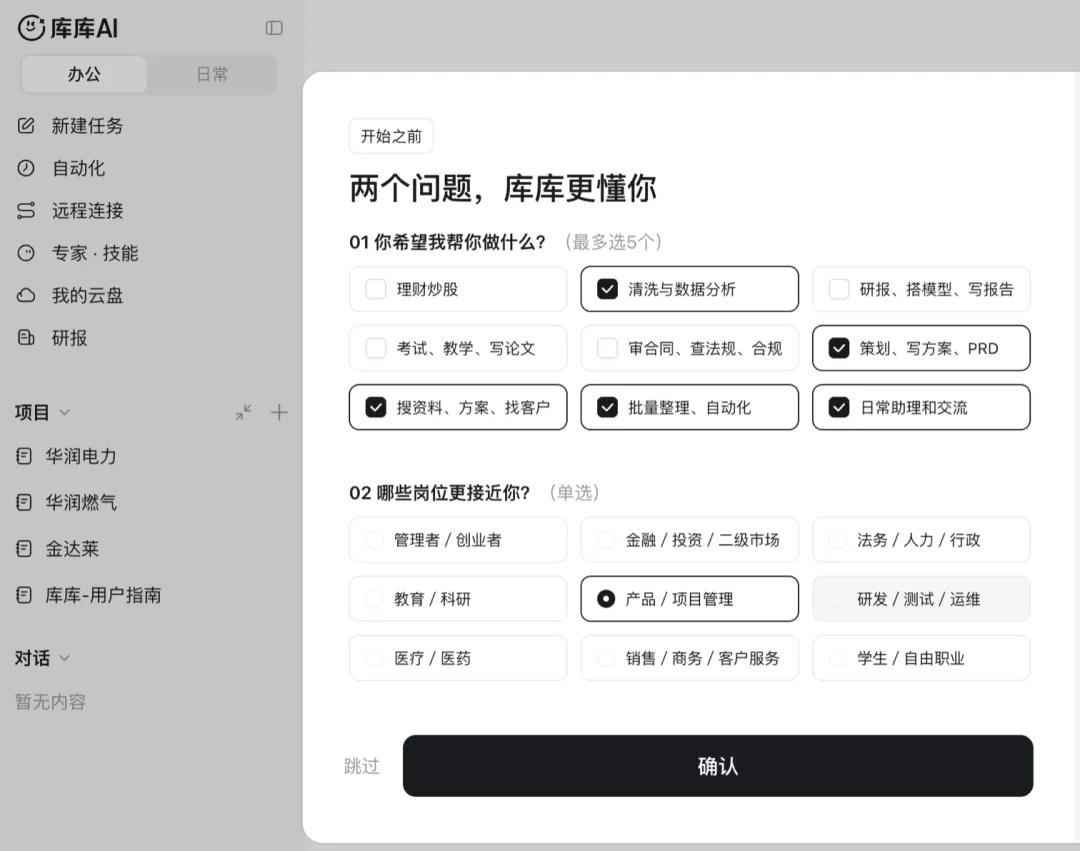Open 远程连接 in the sidebar
Viewport: 1080px width, 851px height.
click(87, 211)
